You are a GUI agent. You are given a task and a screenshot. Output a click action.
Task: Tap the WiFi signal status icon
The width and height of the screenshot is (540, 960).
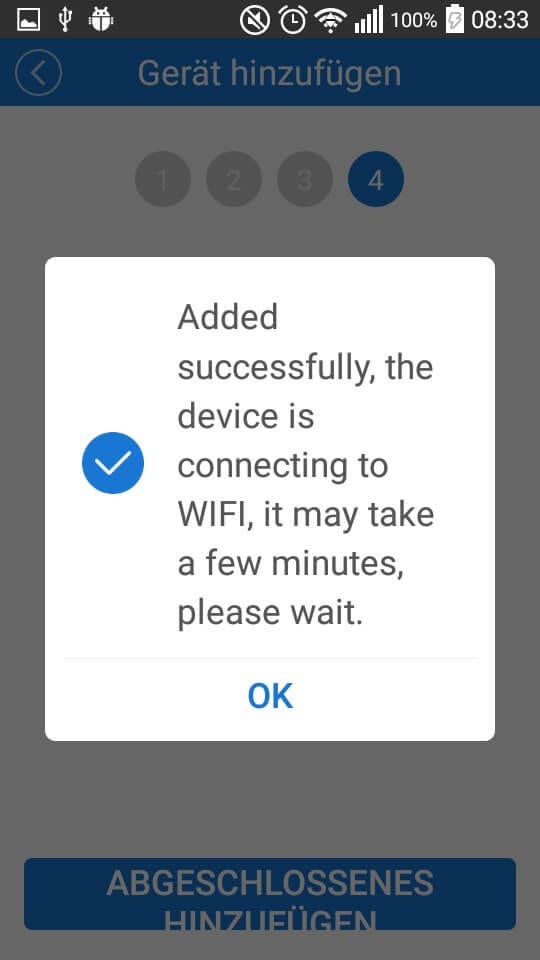click(331, 20)
